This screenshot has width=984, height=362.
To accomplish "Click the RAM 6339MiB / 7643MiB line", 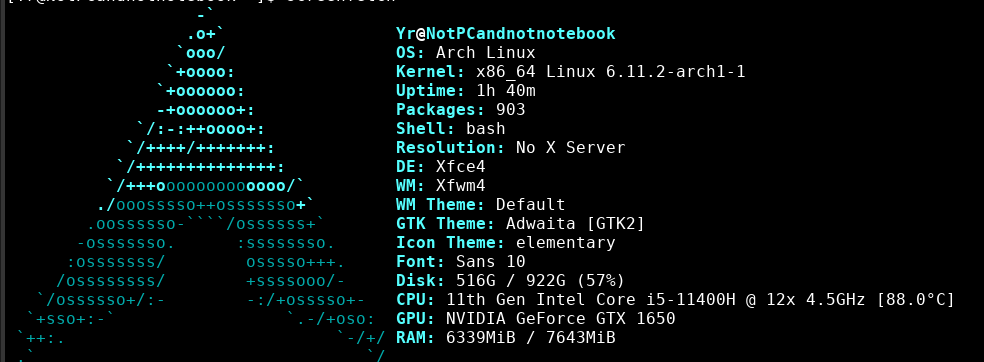I will 506,338.
